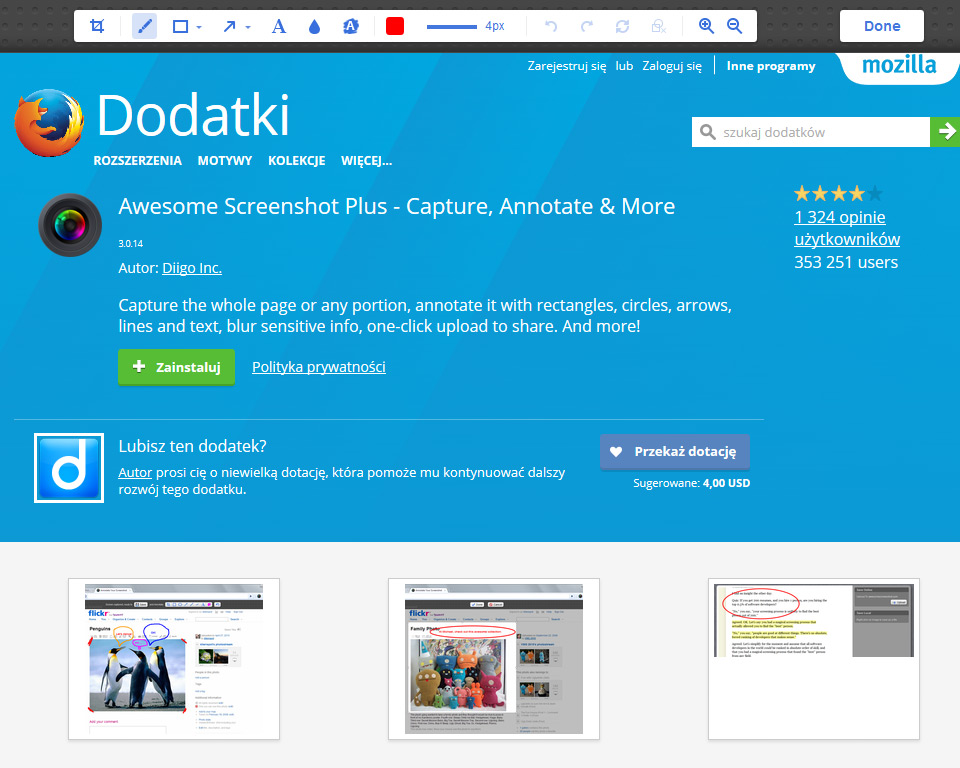Click the Przekaż dotację button
The height and width of the screenshot is (768, 960).
click(675, 451)
